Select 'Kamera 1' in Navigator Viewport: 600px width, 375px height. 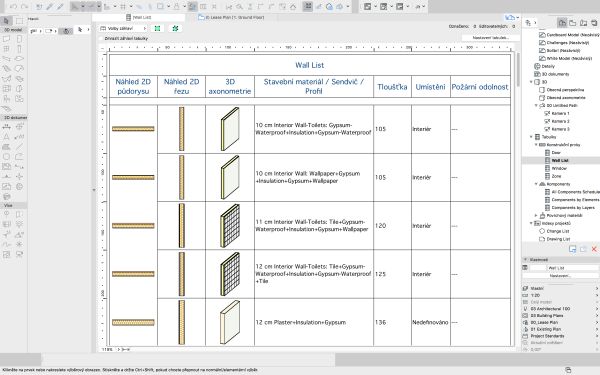[x=561, y=113]
